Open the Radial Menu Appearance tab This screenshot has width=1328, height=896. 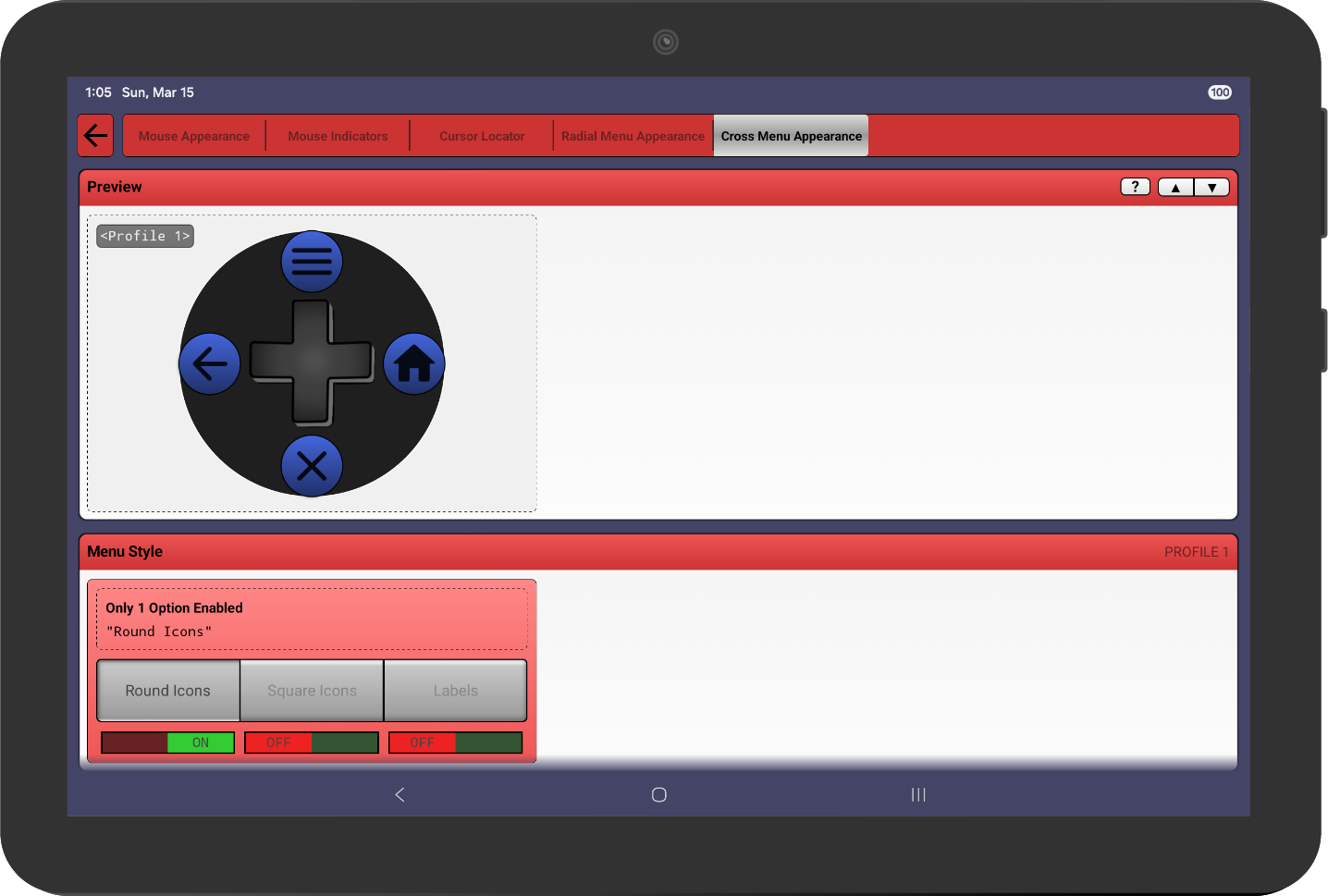pos(633,136)
